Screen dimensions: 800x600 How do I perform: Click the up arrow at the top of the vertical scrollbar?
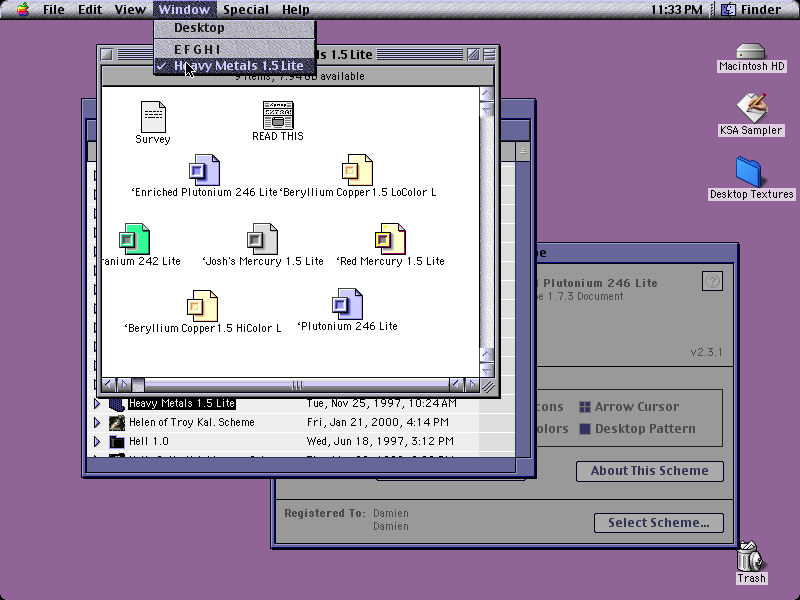pos(487,93)
